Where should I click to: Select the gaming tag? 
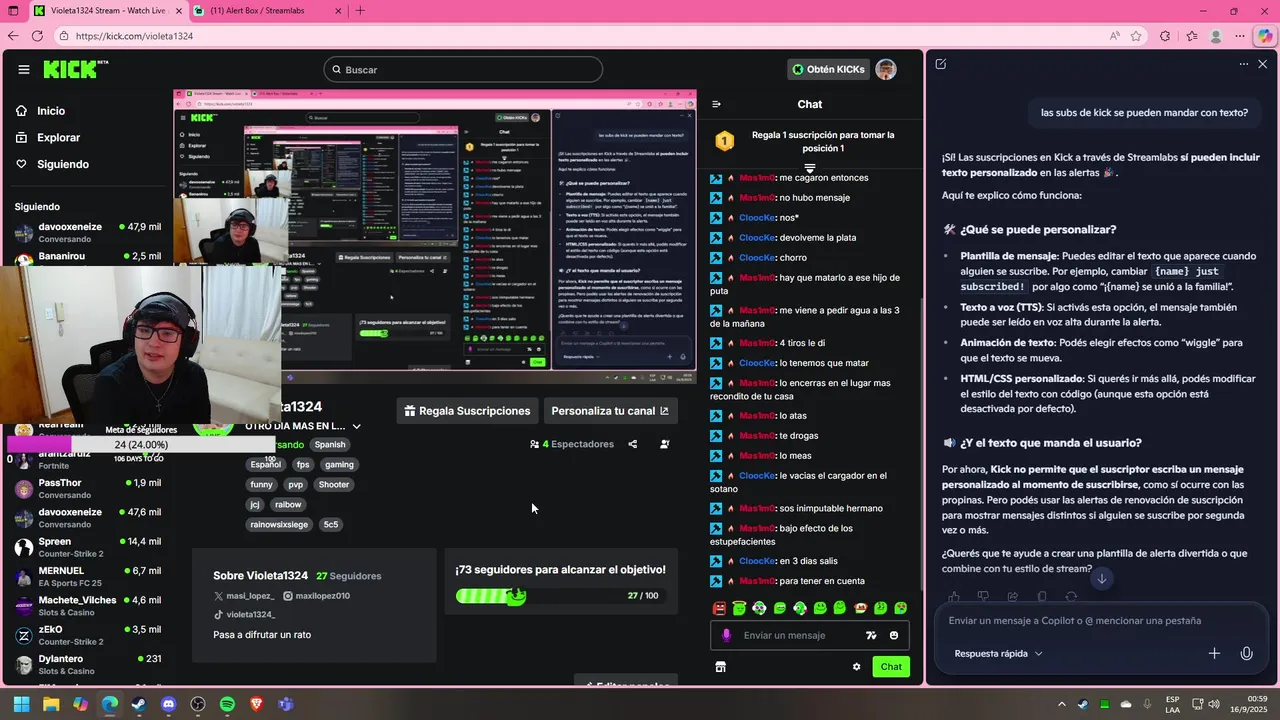tap(339, 464)
